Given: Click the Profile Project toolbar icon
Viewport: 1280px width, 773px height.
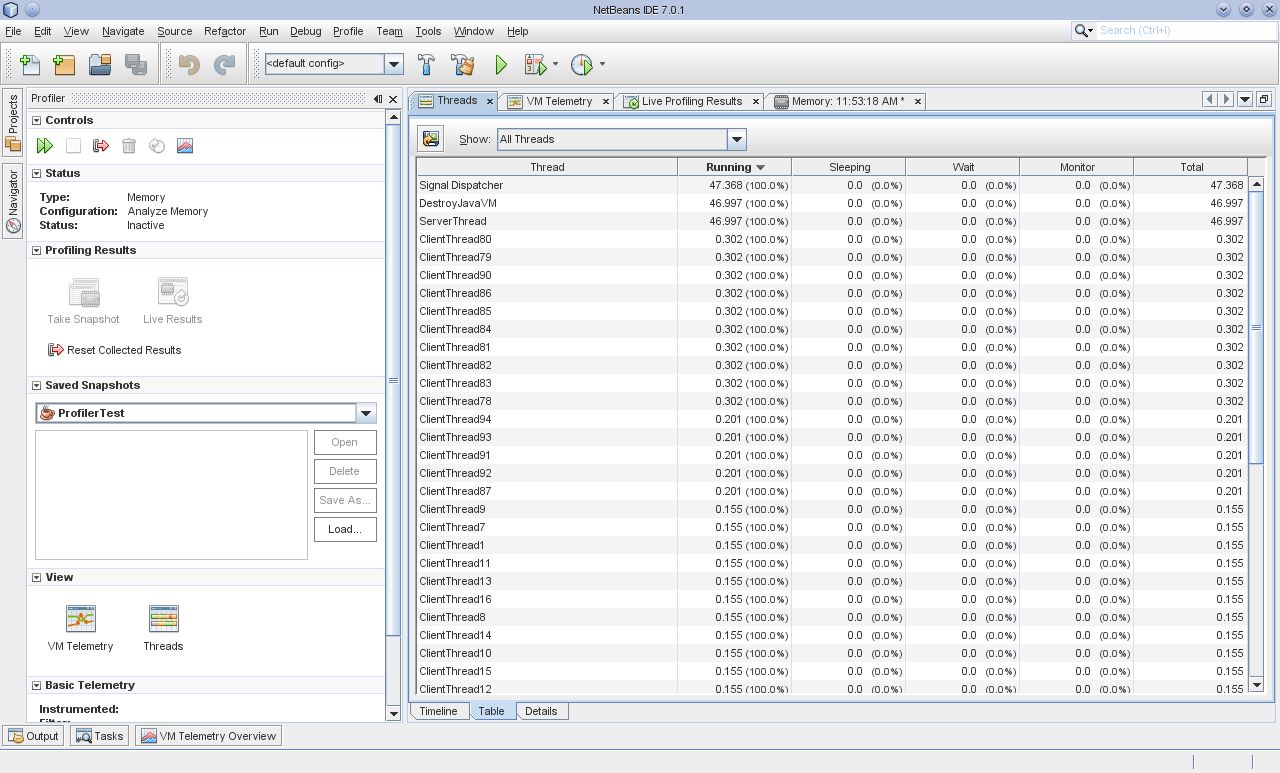Looking at the screenshot, I should coord(582,64).
